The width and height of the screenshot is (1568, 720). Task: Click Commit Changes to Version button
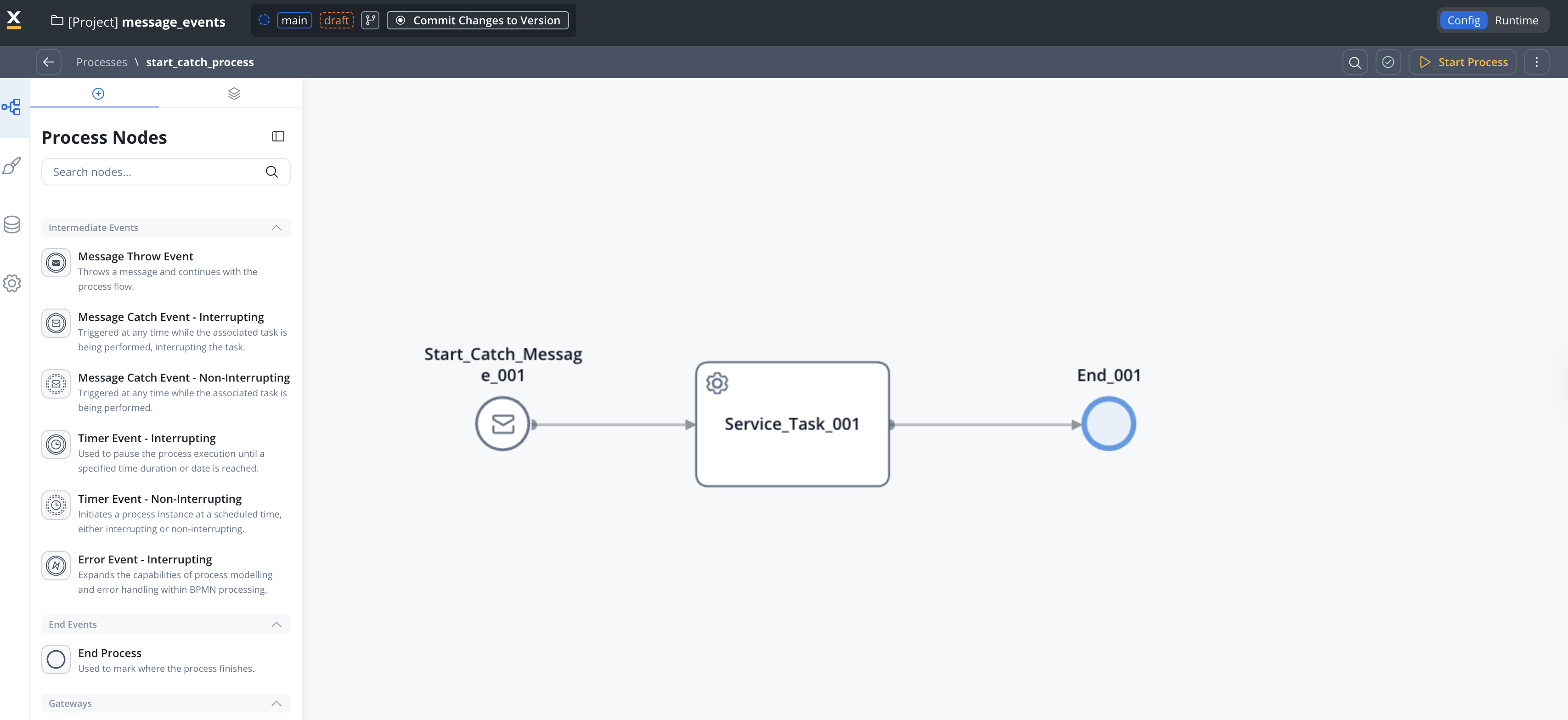point(478,20)
